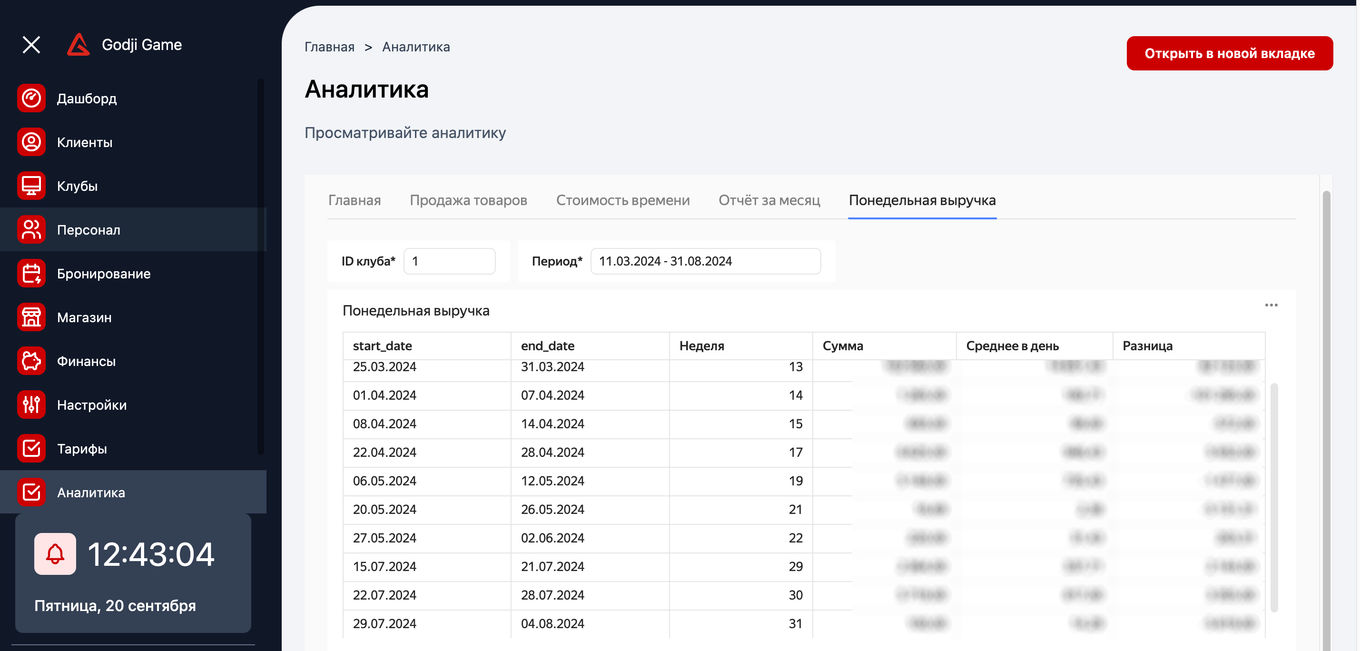Open Бронирование via the calendar icon
This screenshot has width=1360, height=651.
click(x=30, y=273)
